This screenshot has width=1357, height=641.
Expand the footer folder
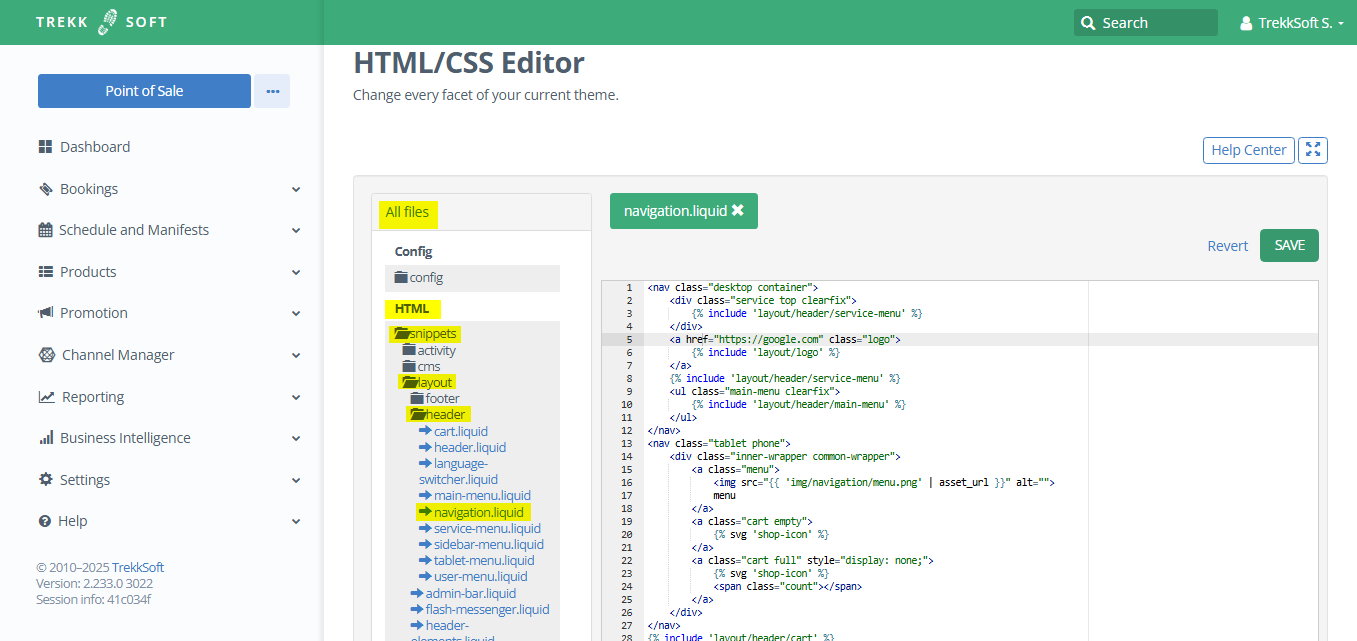click(442, 398)
